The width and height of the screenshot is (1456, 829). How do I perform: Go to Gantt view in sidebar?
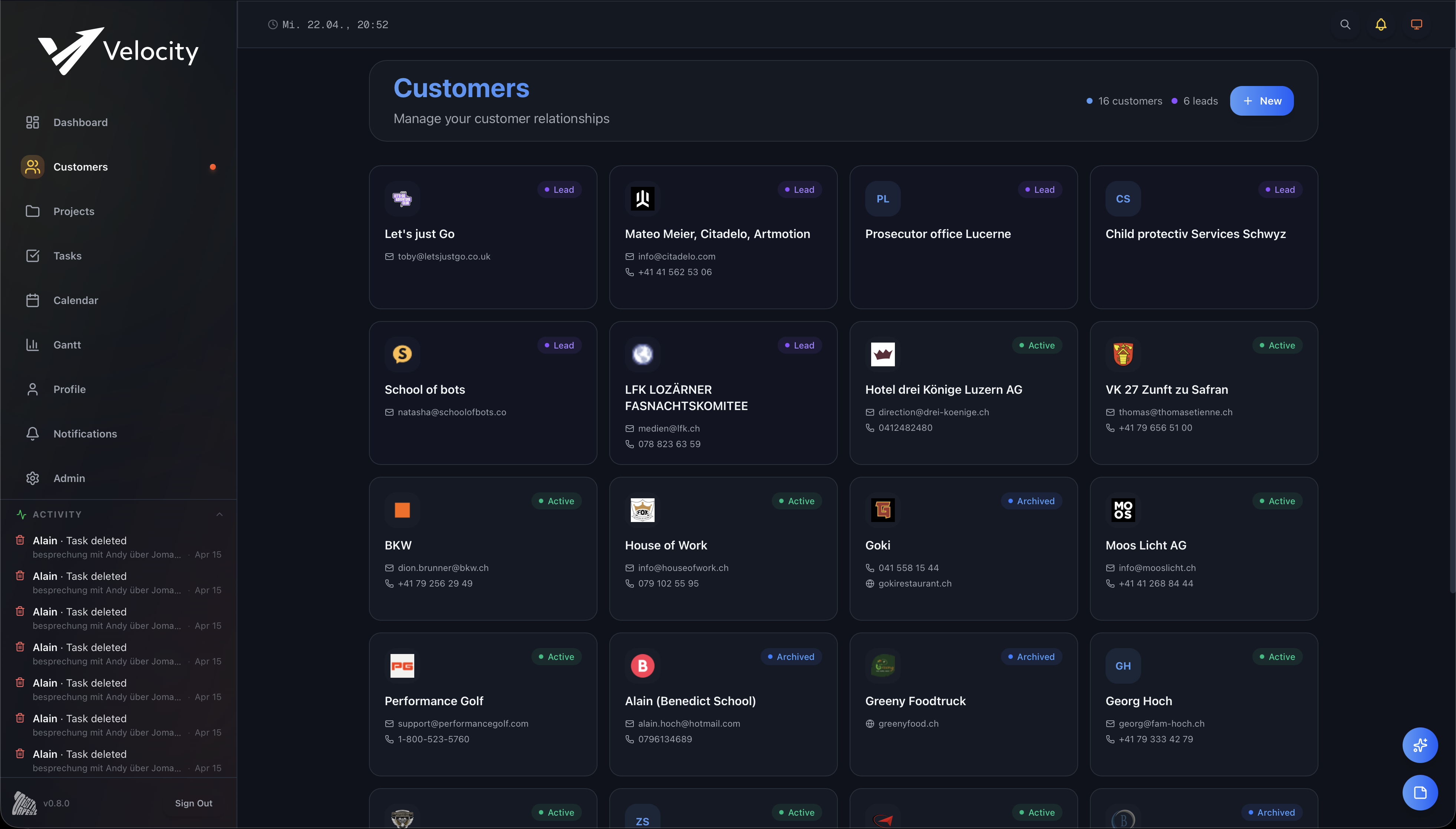click(x=67, y=345)
